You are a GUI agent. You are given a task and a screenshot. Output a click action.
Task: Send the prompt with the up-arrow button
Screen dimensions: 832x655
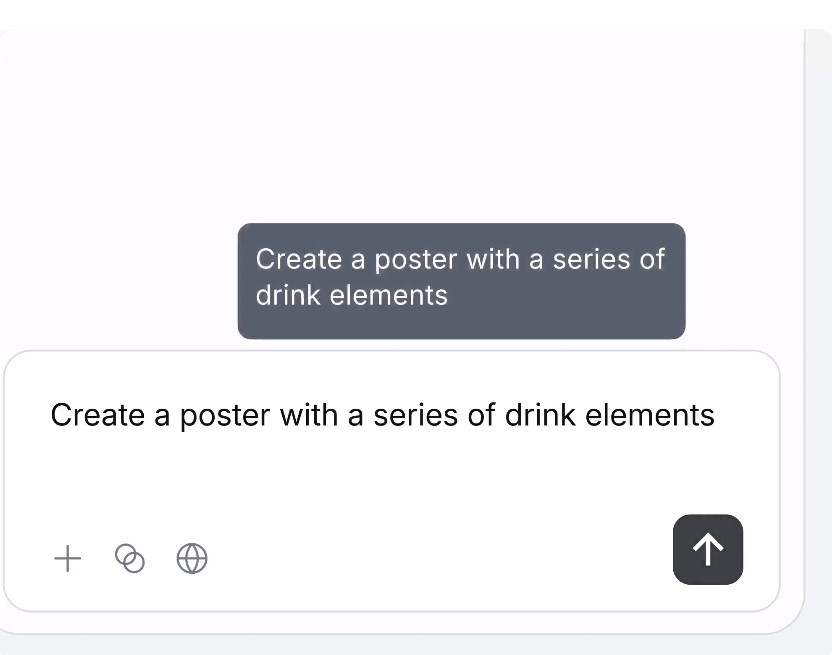pos(708,549)
